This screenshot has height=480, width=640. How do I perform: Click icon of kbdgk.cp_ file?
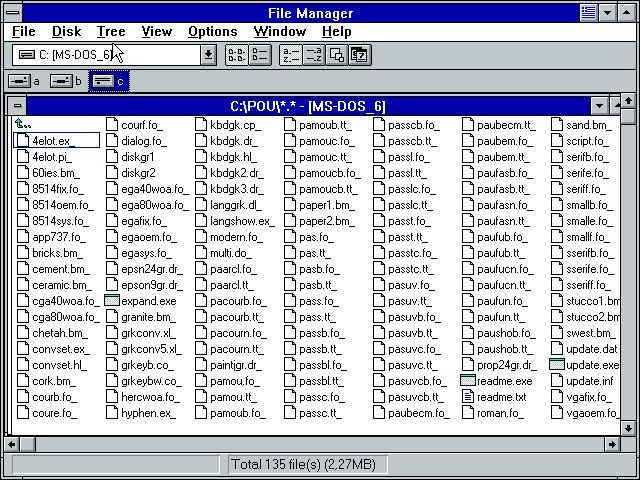pos(201,125)
